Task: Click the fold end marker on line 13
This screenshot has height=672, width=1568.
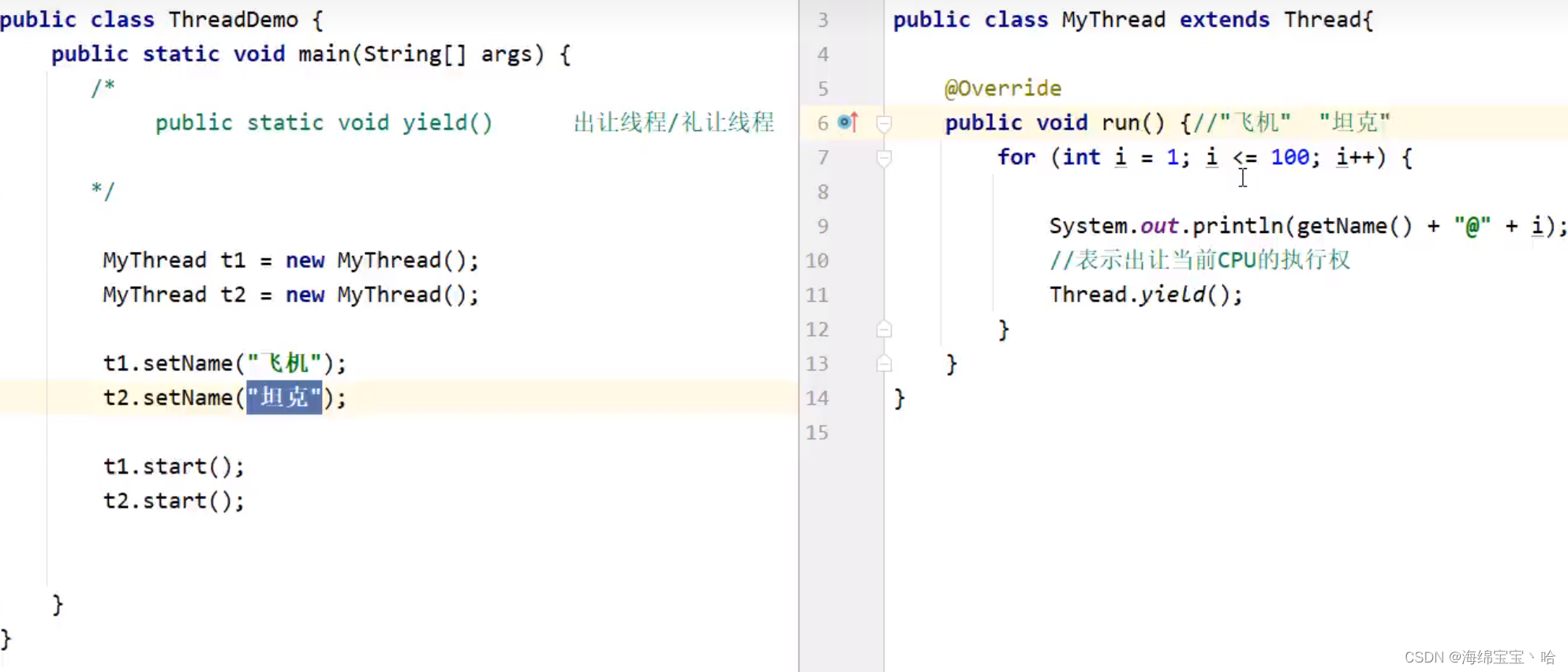Action: 884,364
